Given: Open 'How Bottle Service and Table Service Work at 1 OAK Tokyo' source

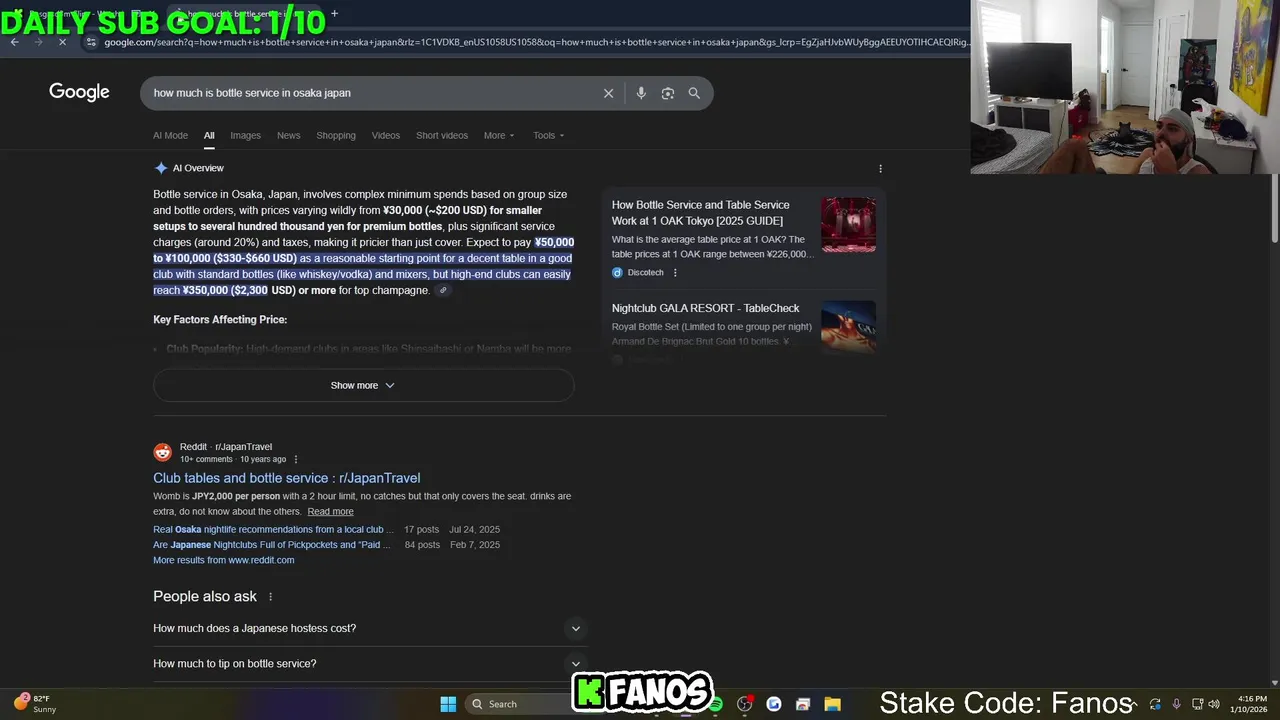Looking at the screenshot, I should click(x=700, y=213).
